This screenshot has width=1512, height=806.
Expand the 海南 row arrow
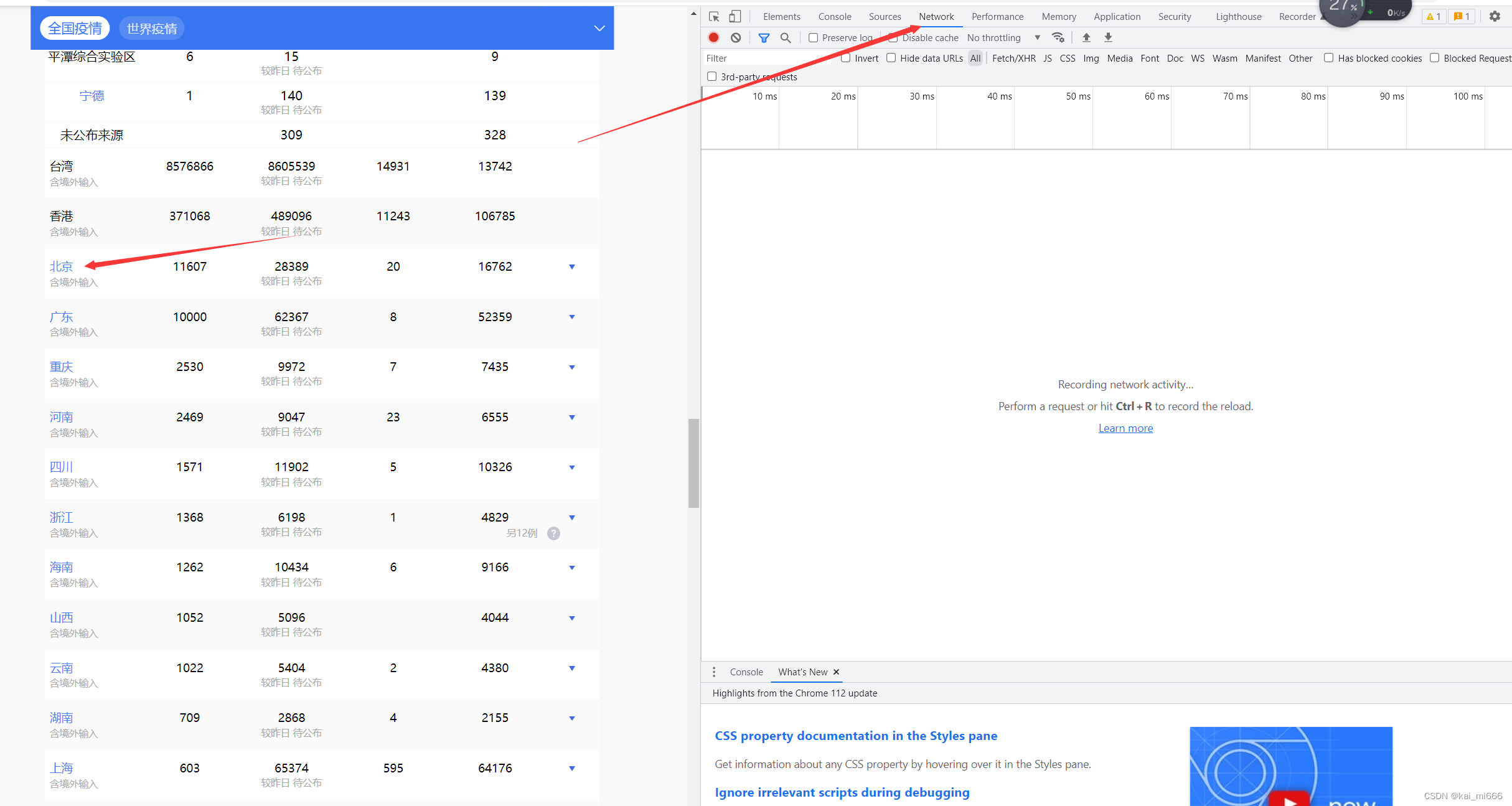(x=572, y=568)
